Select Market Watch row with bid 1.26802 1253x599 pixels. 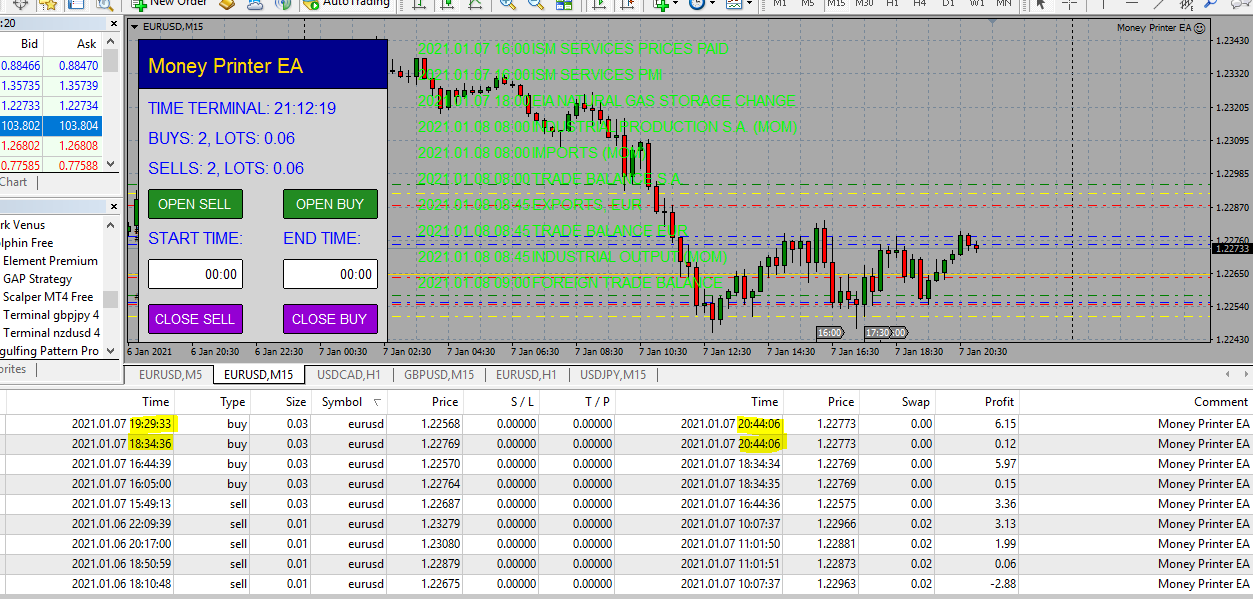(x=51, y=146)
